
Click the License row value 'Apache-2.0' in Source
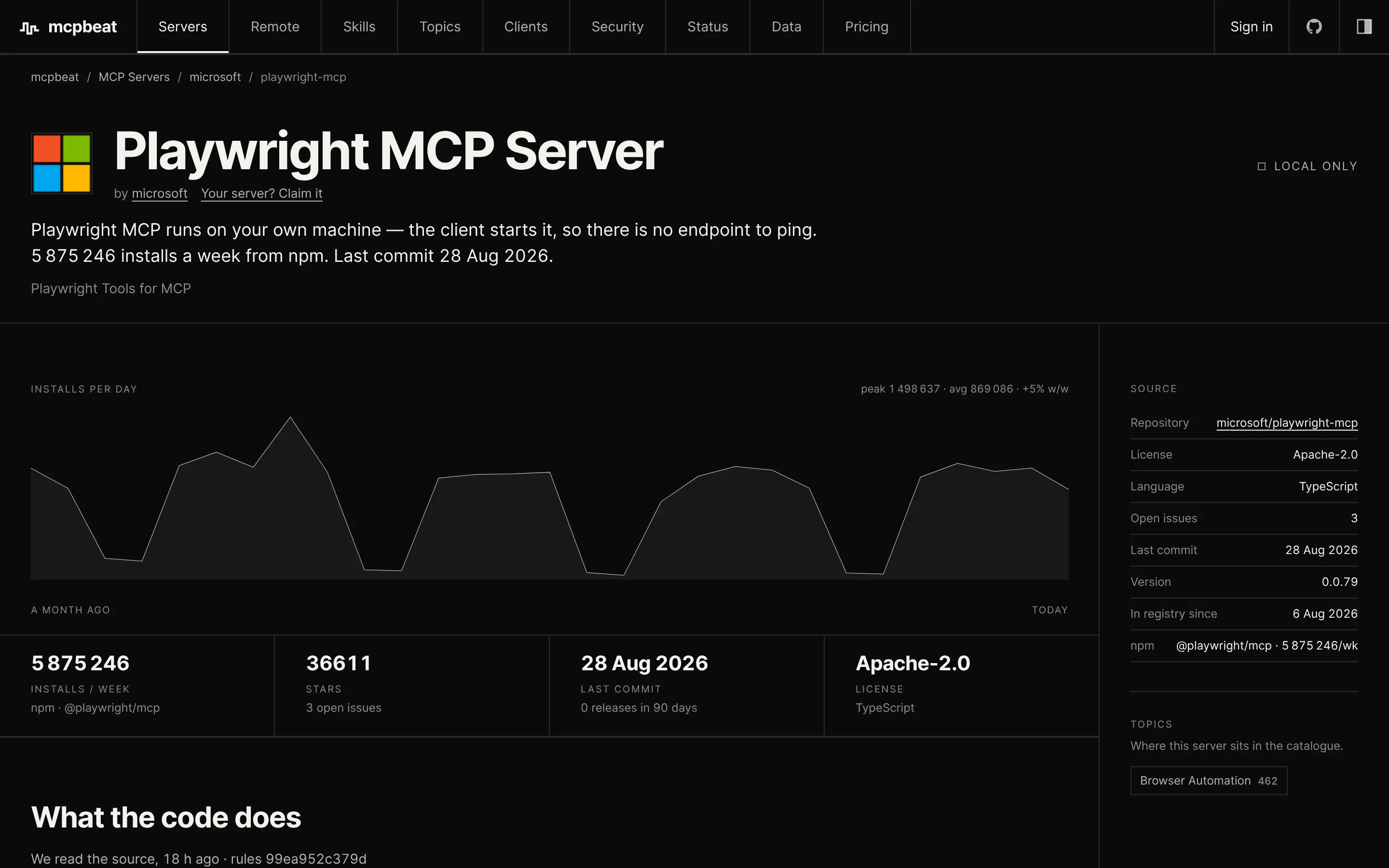1325,455
